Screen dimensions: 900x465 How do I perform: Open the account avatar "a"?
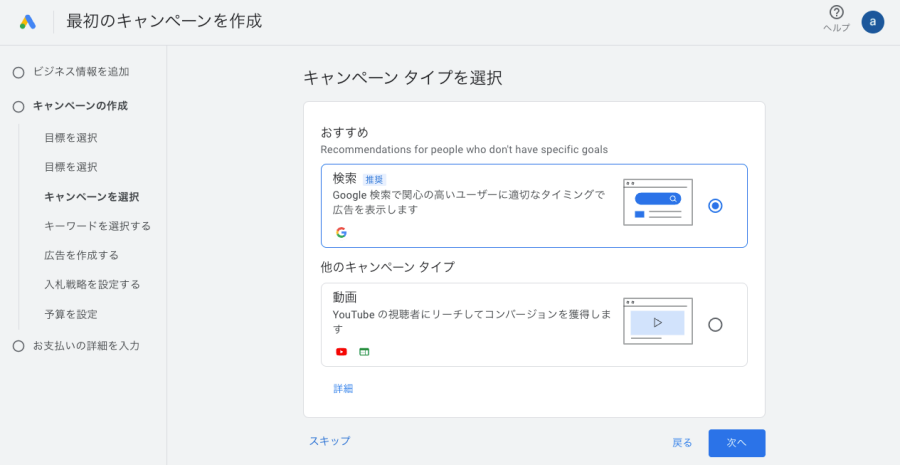click(872, 22)
